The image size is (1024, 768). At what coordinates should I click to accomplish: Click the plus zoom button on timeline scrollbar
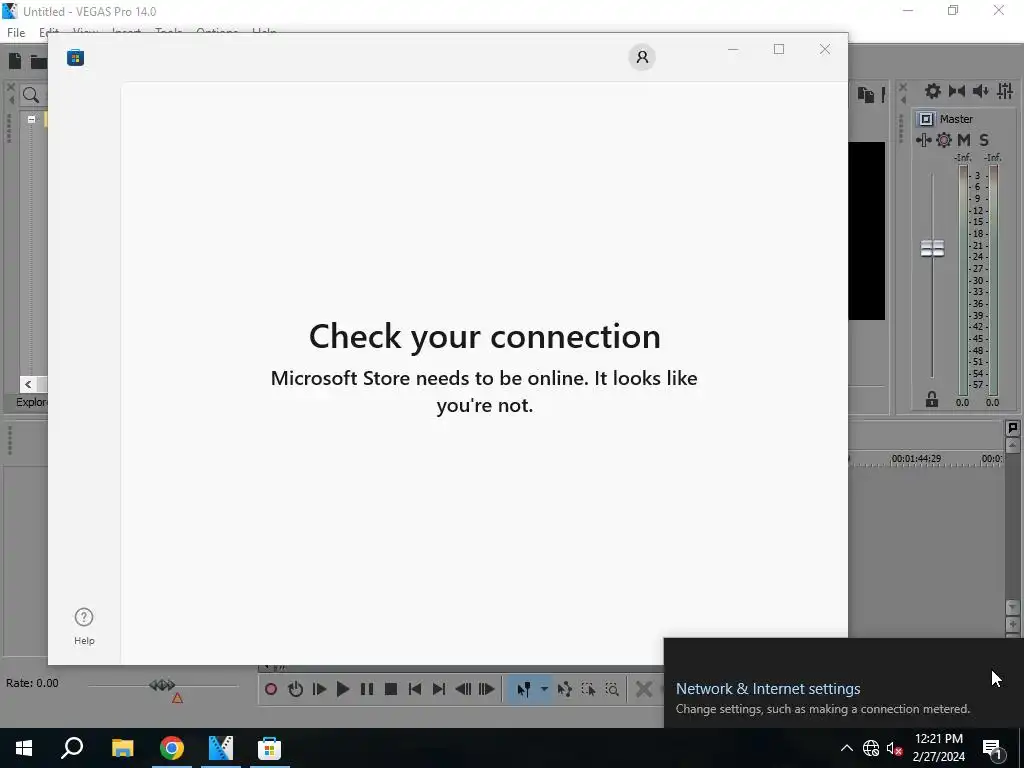tap(1012, 624)
